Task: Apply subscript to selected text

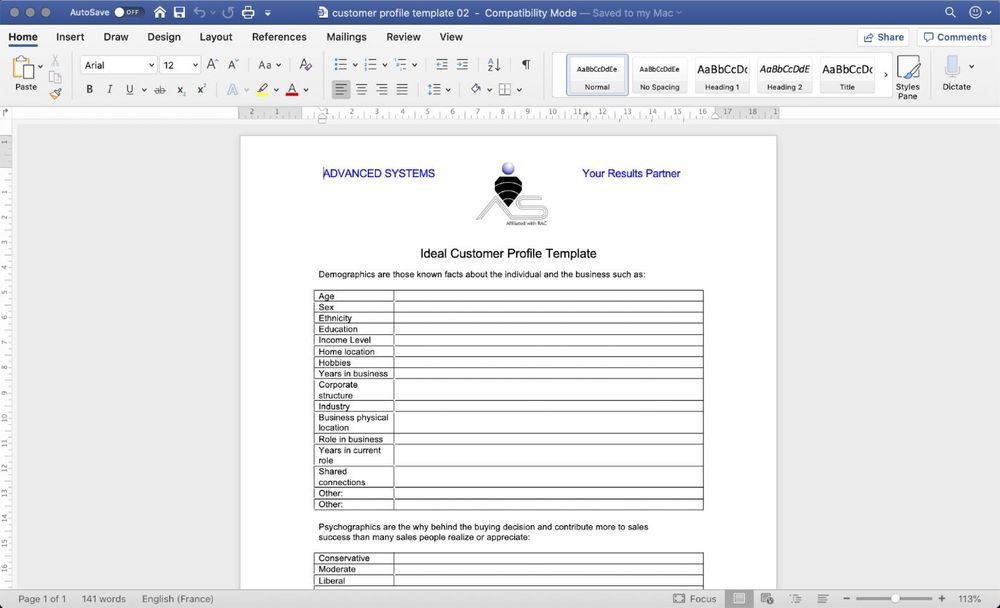Action: (x=181, y=89)
